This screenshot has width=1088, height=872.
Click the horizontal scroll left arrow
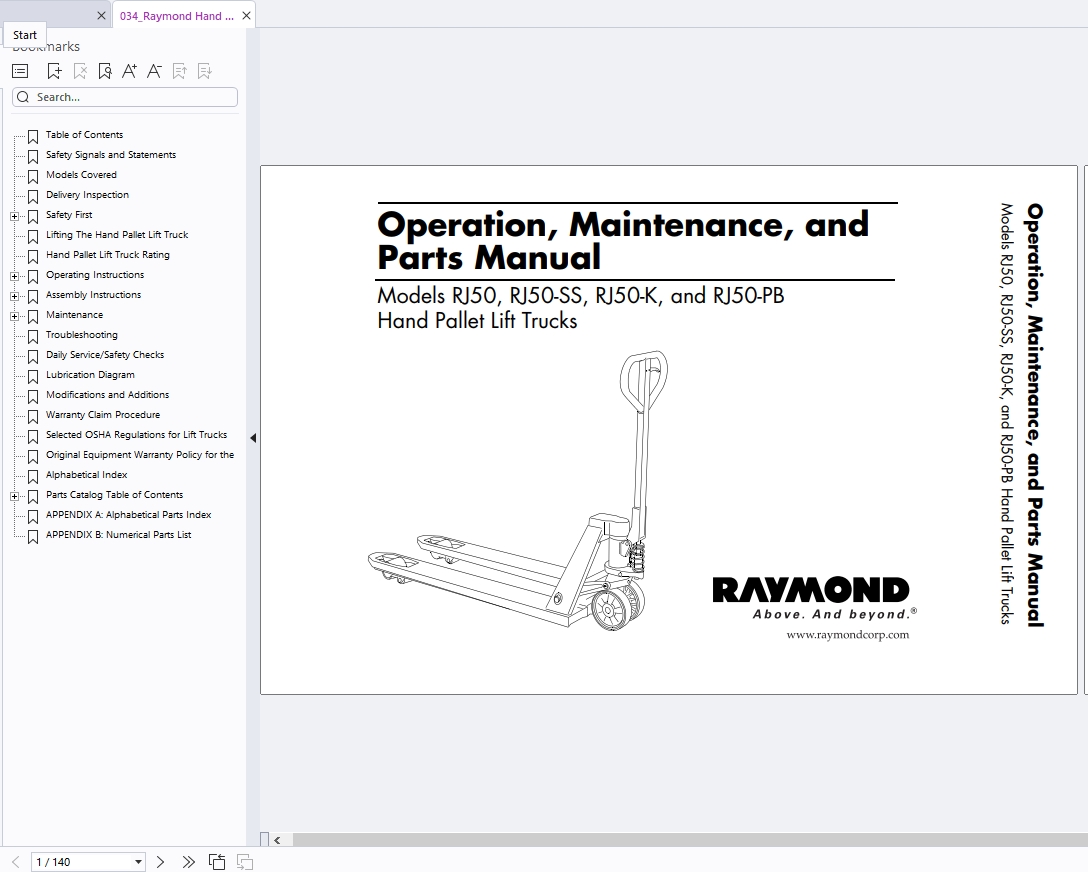point(276,841)
